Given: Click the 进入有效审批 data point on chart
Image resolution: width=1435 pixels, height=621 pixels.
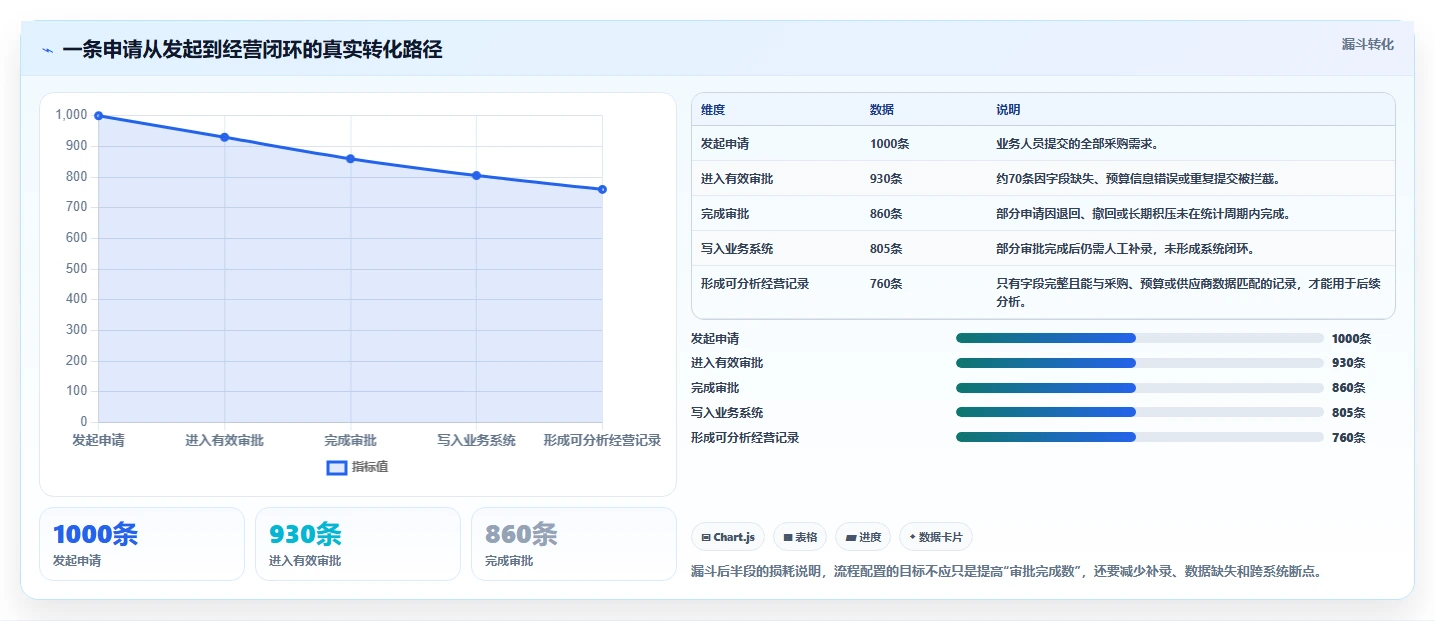Looking at the screenshot, I should [224, 137].
